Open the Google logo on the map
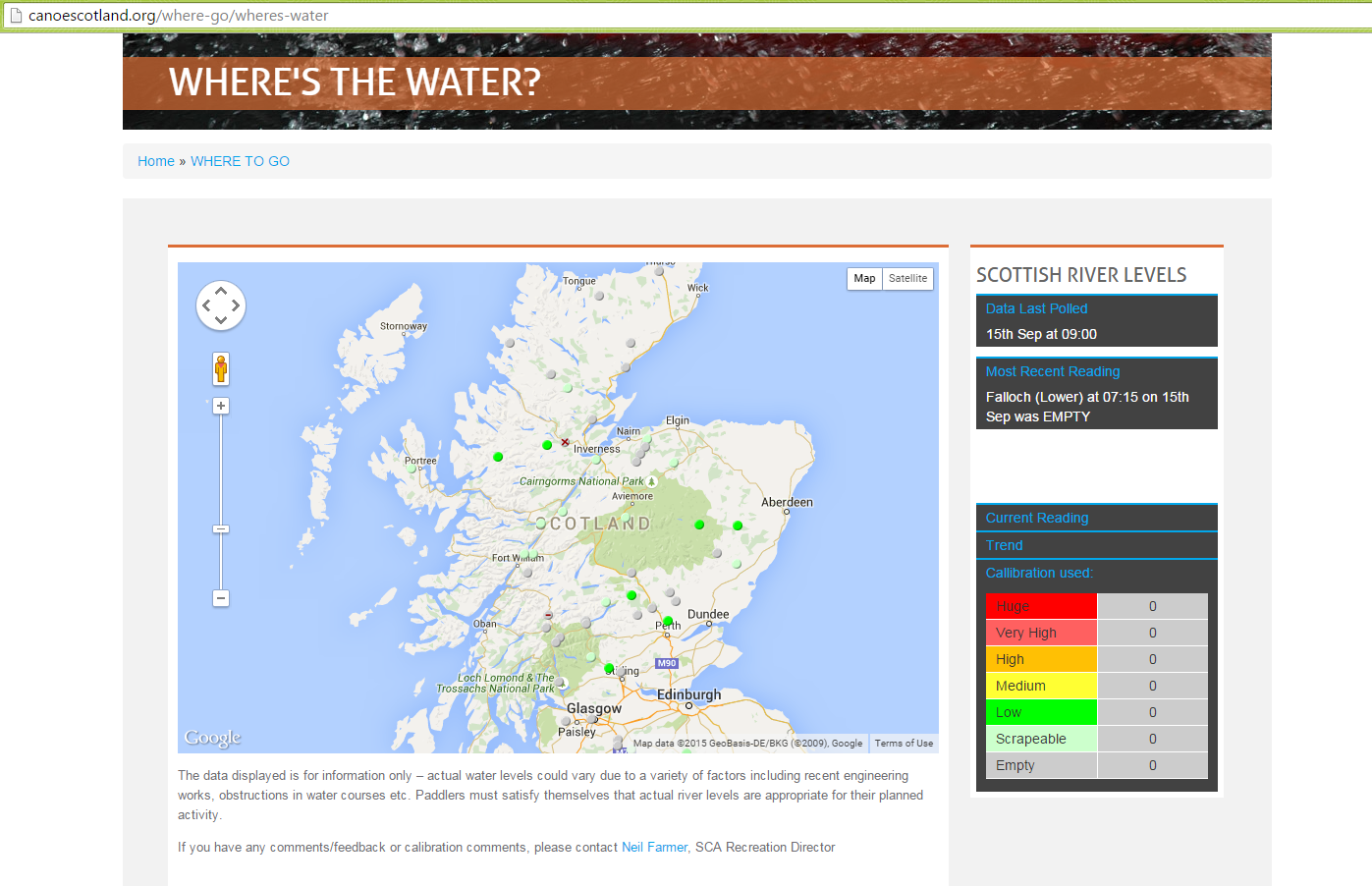 [212, 738]
